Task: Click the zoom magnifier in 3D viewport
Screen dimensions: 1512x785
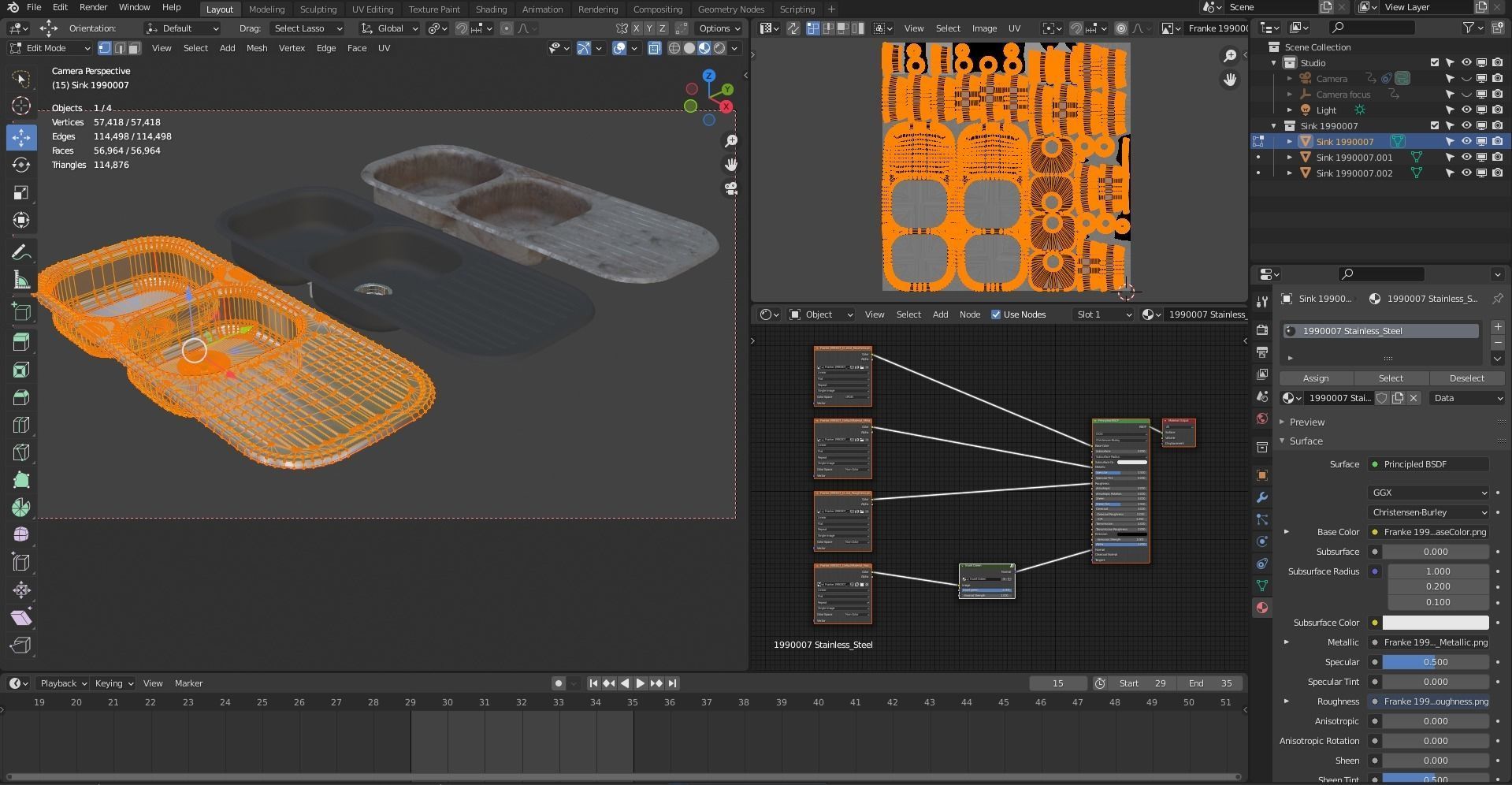Action: (731, 141)
